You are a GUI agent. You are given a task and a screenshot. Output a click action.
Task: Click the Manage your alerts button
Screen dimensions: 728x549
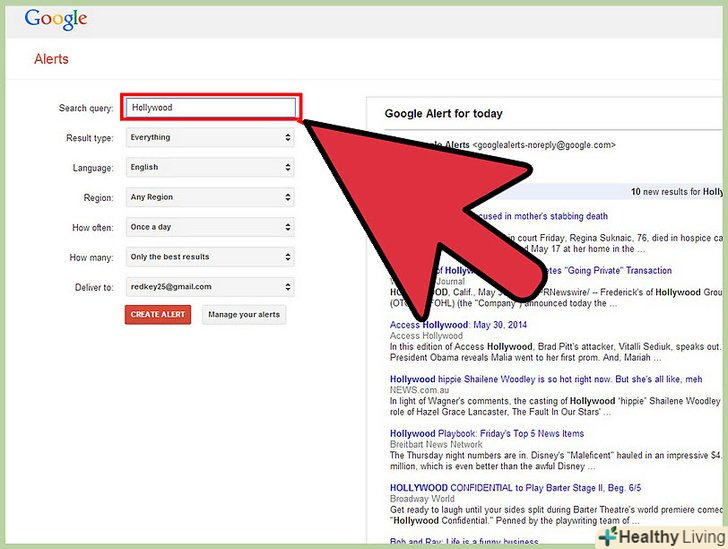coord(244,314)
